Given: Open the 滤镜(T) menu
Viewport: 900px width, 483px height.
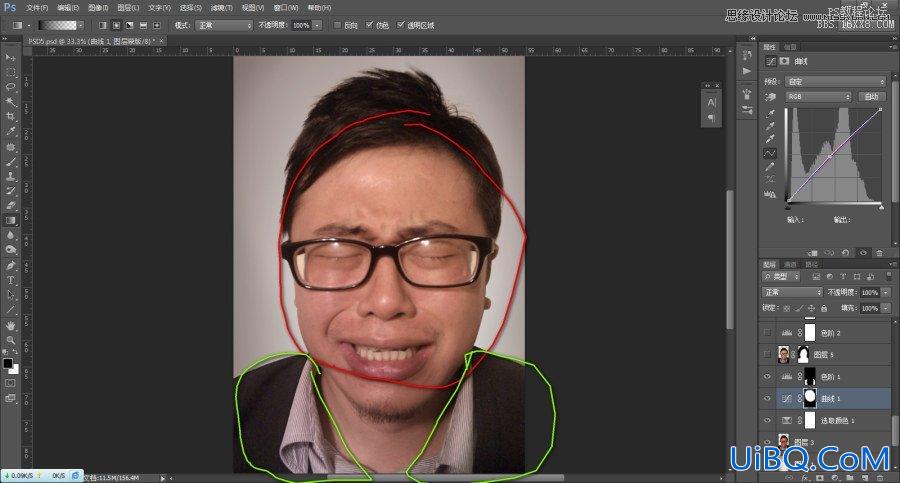Looking at the screenshot, I should coord(222,8).
